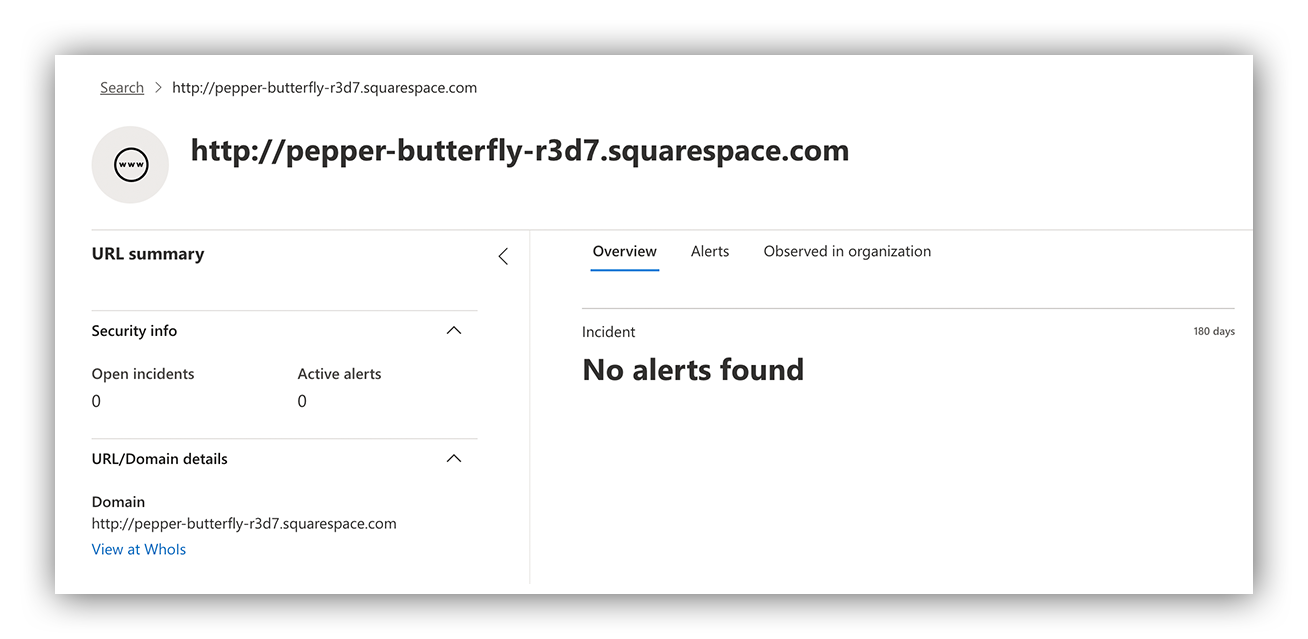1308x639 pixels.
Task: Open the Overview tab
Action: click(x=625, y=252)
